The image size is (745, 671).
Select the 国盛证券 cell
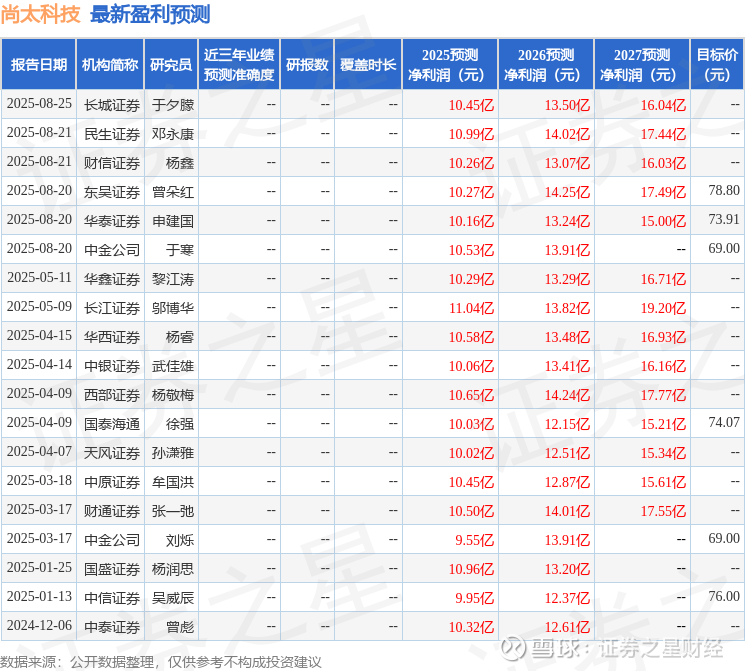[x=112, y=569]
